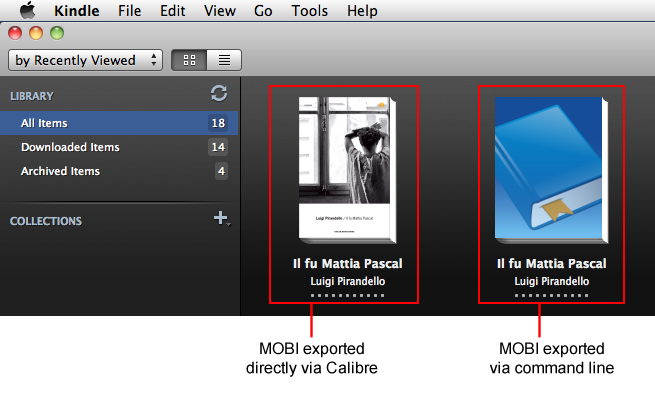
Task: Click the progress dots under the blue cover book
Action: [x=551, y=295]
